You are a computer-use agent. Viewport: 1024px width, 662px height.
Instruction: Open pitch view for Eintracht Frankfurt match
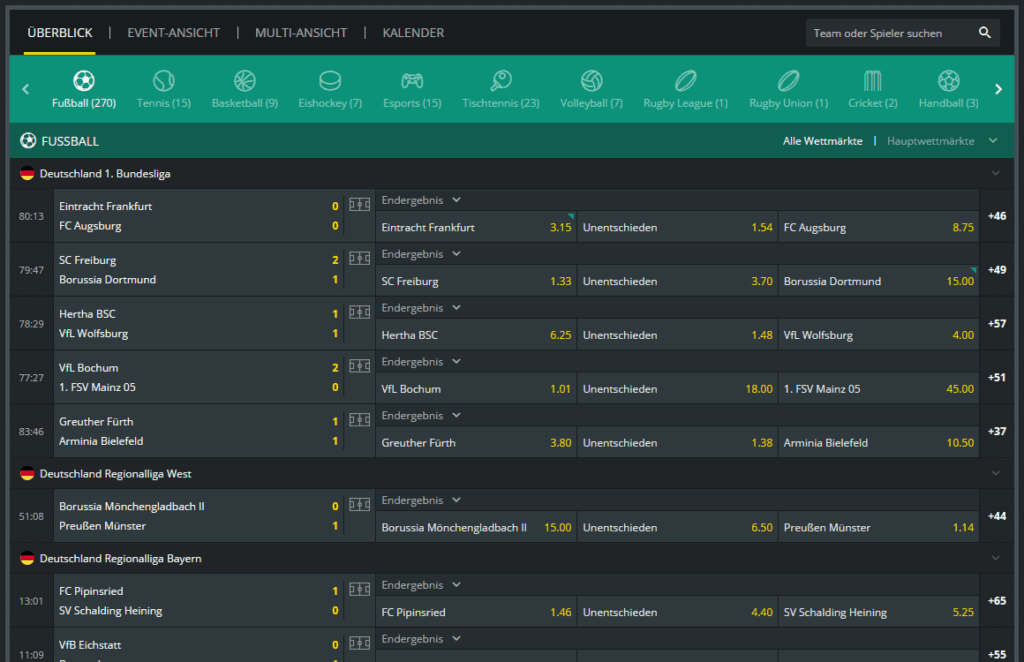(359, 205)
